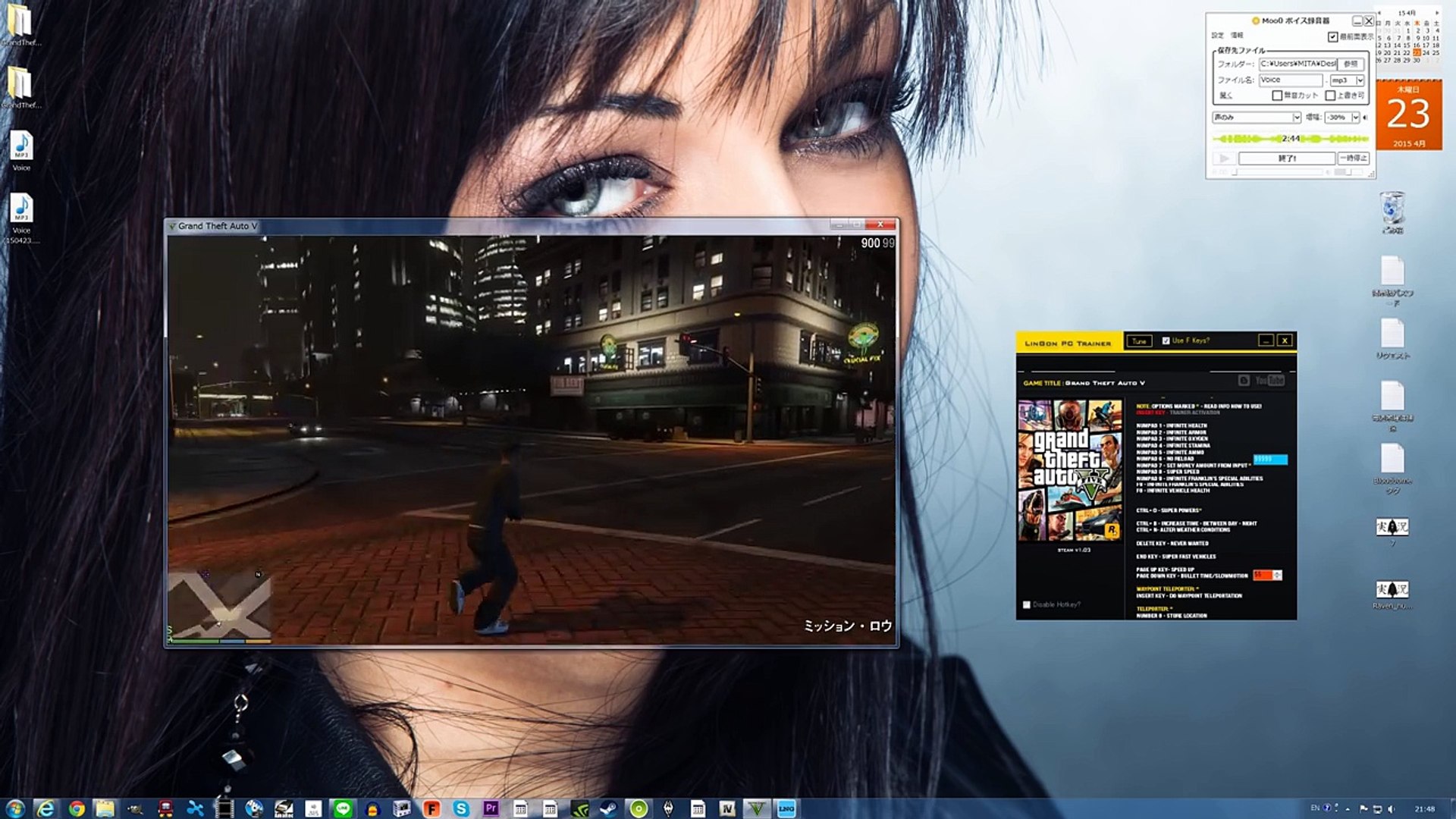Open the info menu in Moo0 recorder
This screenshot has width=1456, height=819.
coord(1237,35)
